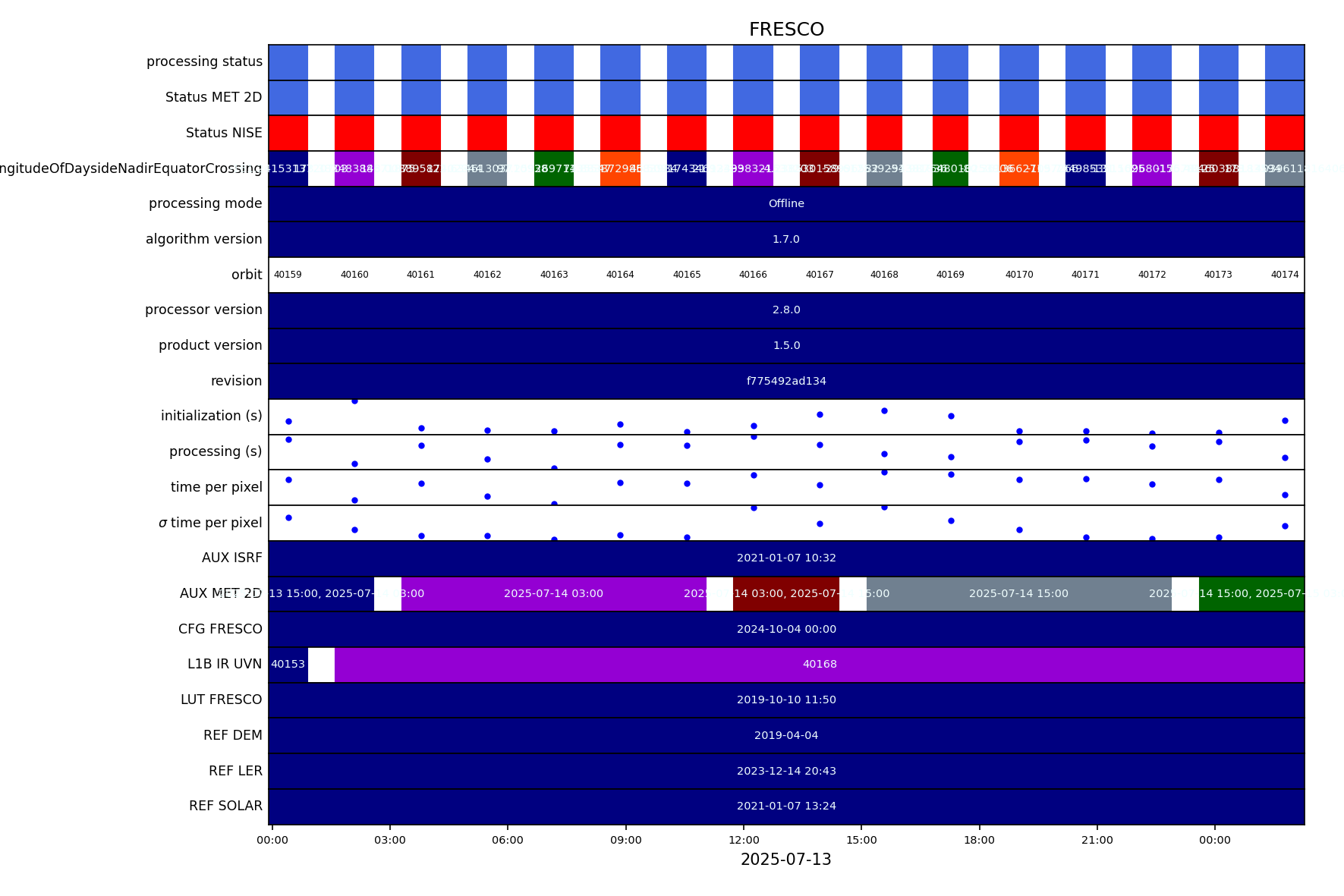
Task: Click the FRESCO chart title
Action: [786, 30]
